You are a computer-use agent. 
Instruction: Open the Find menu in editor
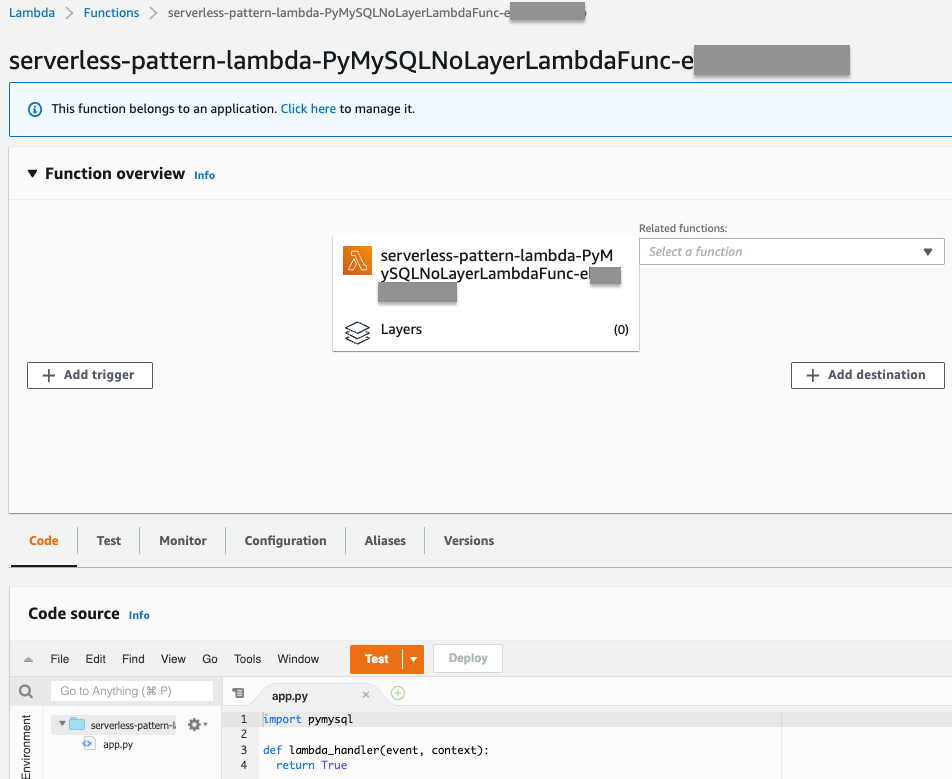click(x=133, y=659)
